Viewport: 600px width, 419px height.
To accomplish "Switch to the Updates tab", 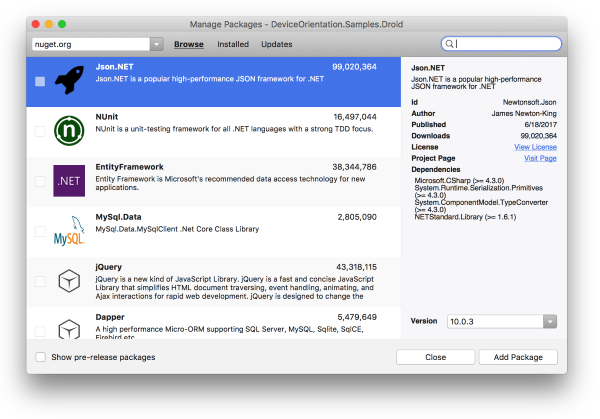I will pos(277,44).
